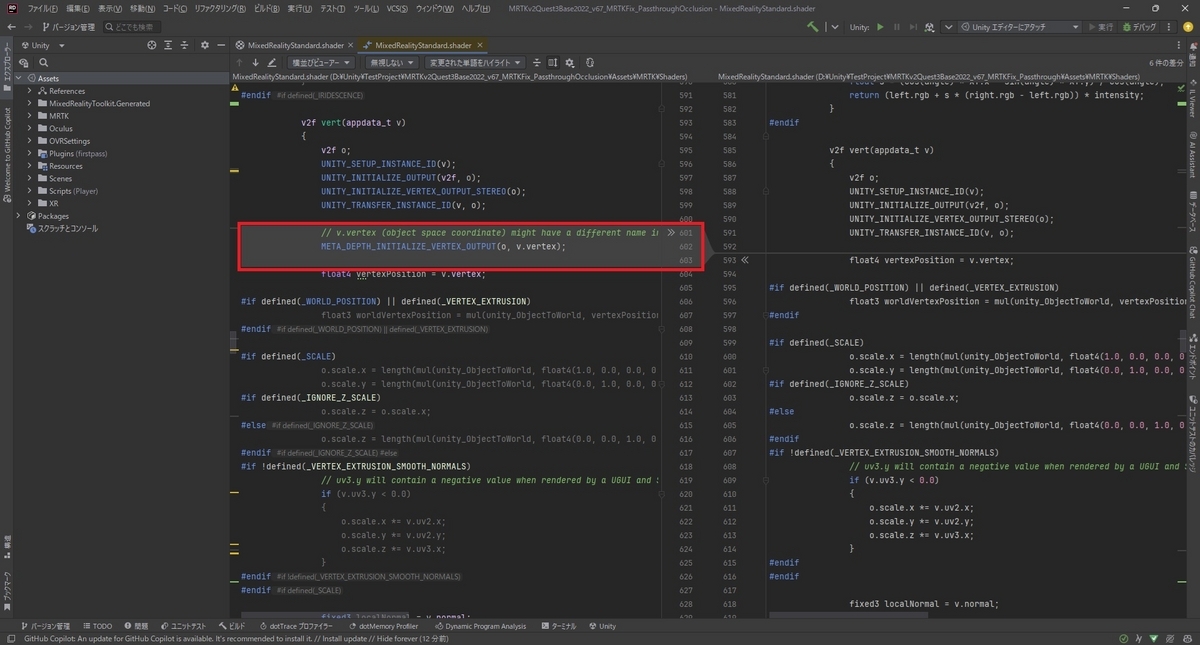The width and height of the screenshot is (1200, 645).
Task: Open Dynamic Program Analysis tool window
Action: 482,626
